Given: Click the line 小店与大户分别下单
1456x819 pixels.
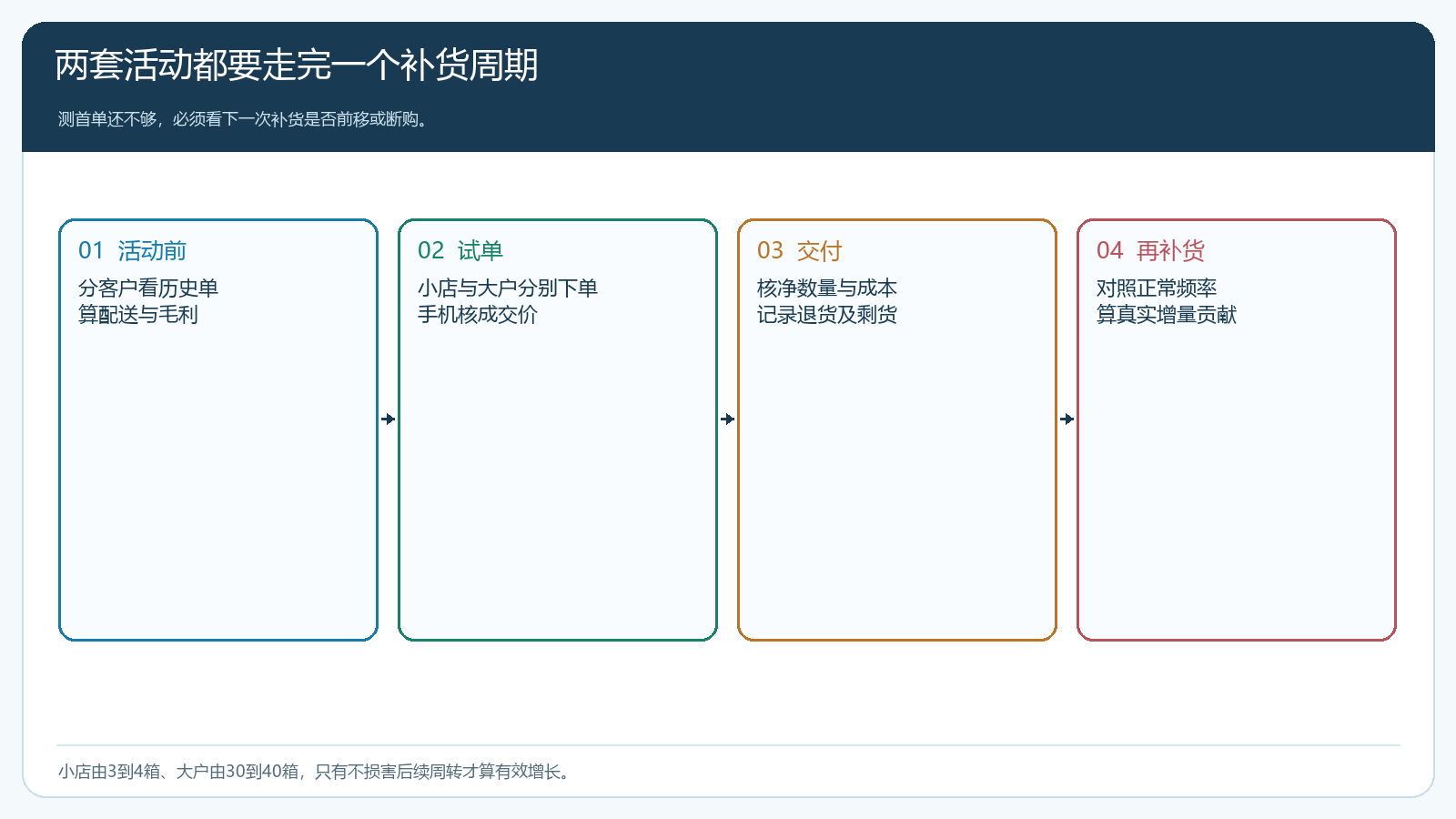Looking at the screenshot, I should click(508, 288).
